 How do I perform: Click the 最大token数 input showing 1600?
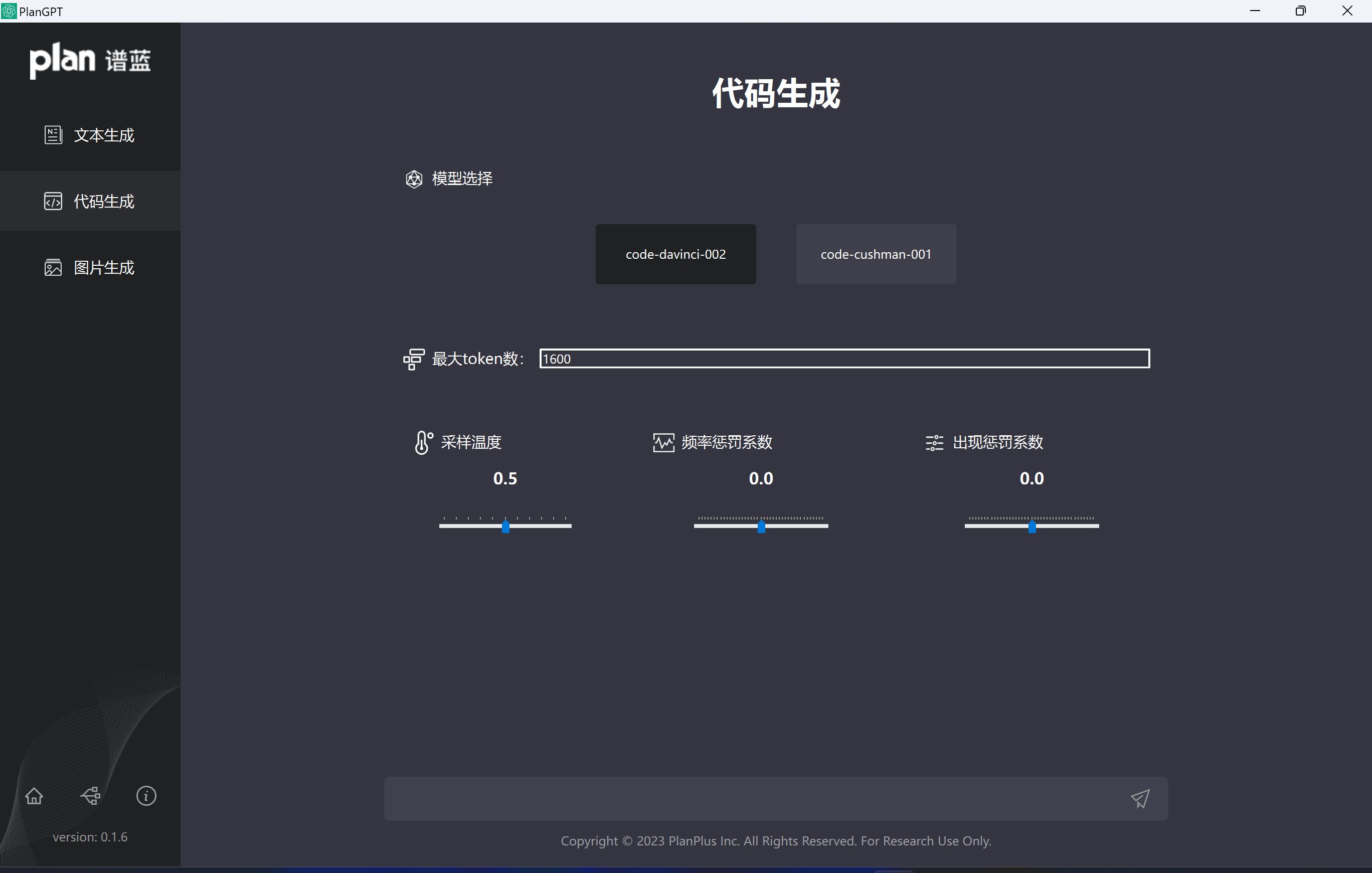pos(843,359)
